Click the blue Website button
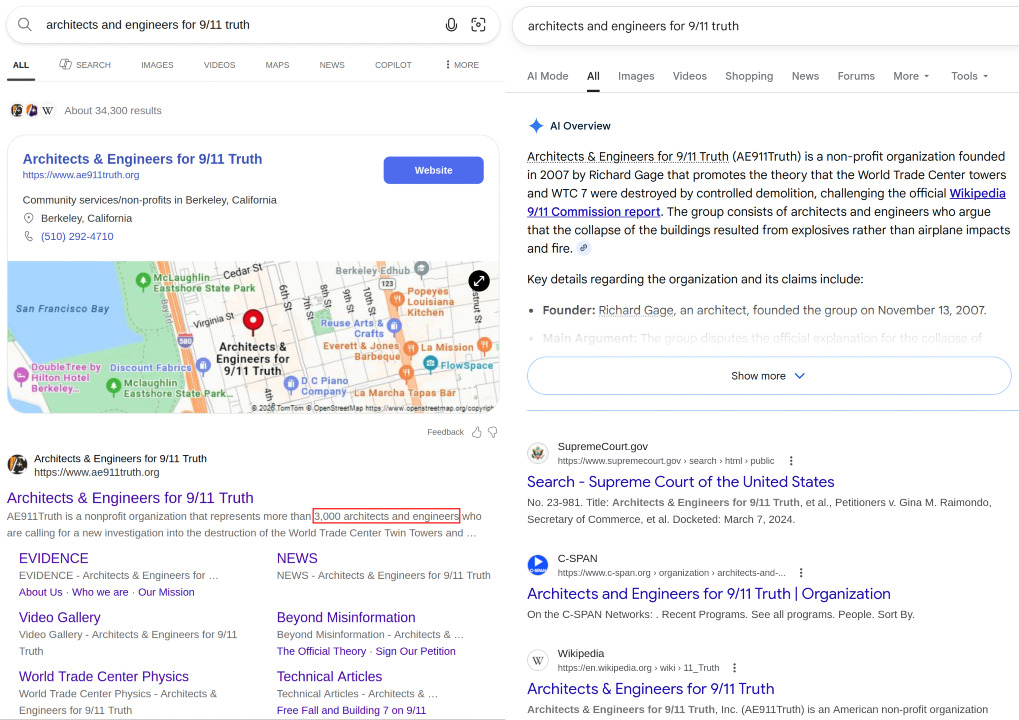This screenshot has height=720, width=1019. (433, 170)
